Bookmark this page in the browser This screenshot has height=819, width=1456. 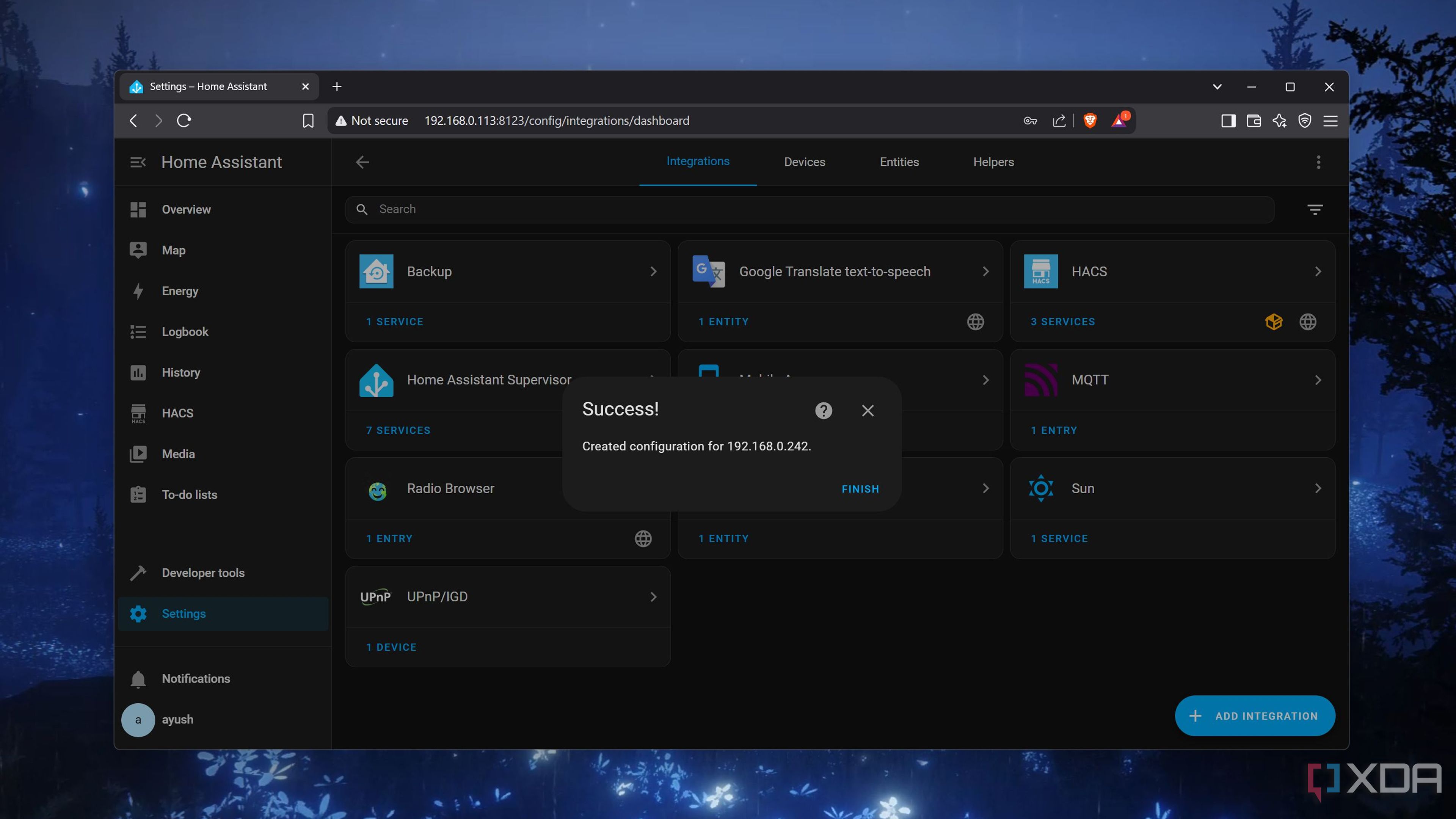(x=308, y=121)
